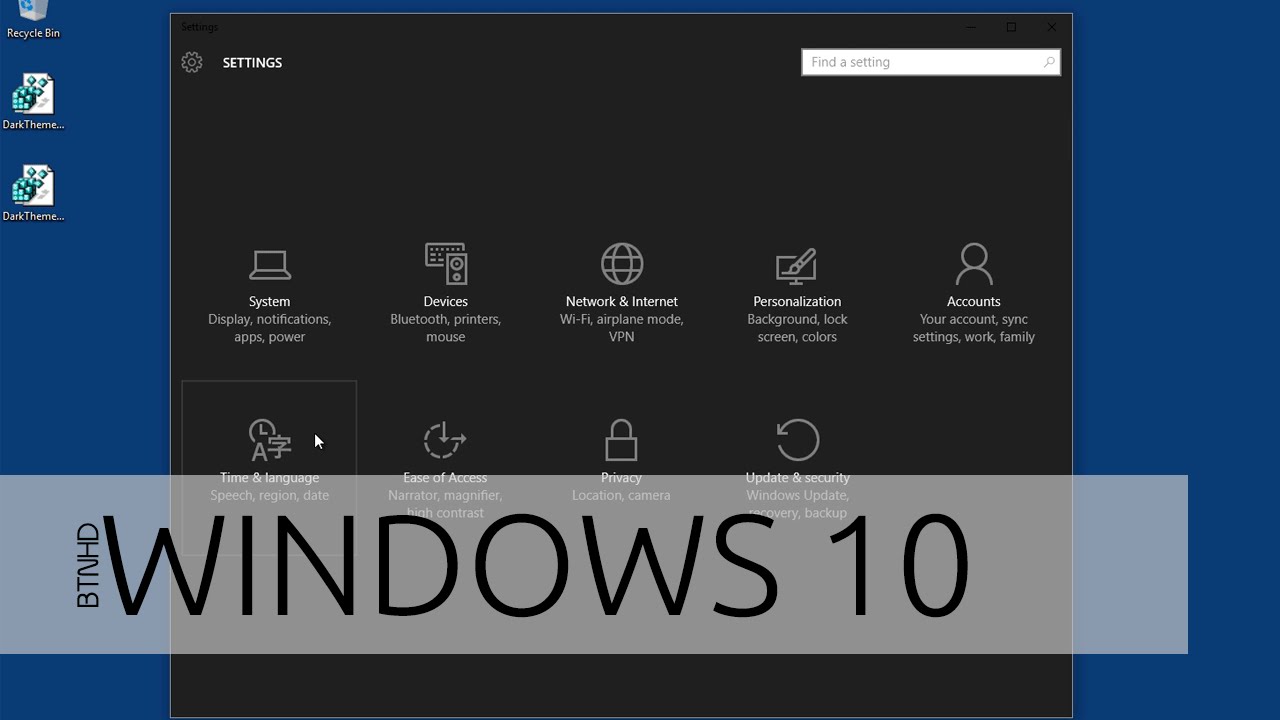Minimize the Settings window
This screenshot has width=1280, height=720.
[972, 27]
